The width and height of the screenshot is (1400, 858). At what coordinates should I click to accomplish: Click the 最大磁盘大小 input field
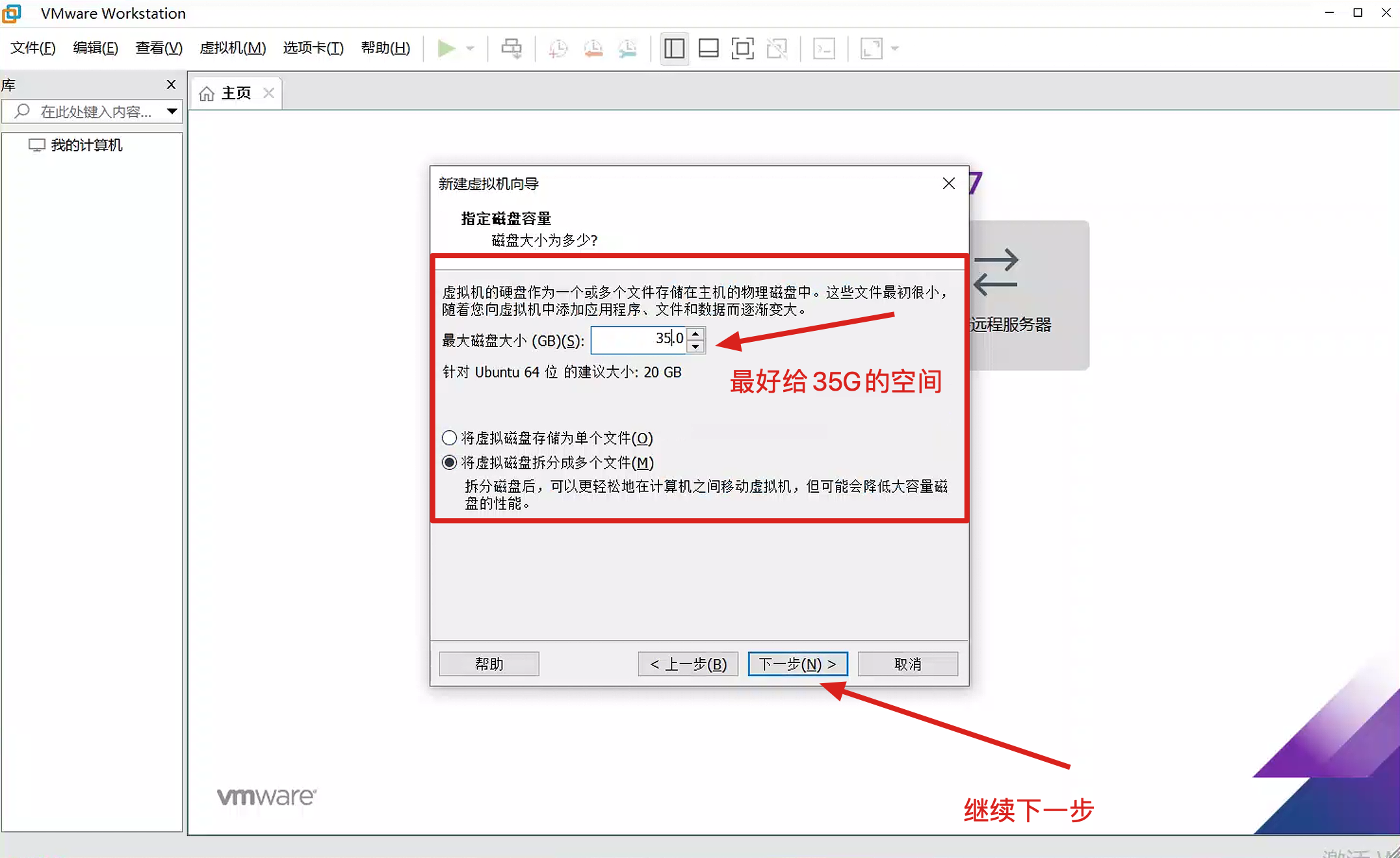coord(638,339)
